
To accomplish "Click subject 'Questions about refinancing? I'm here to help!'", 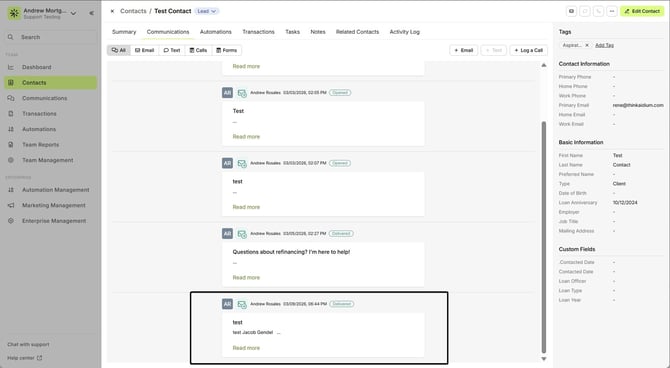I will [291, 252].
